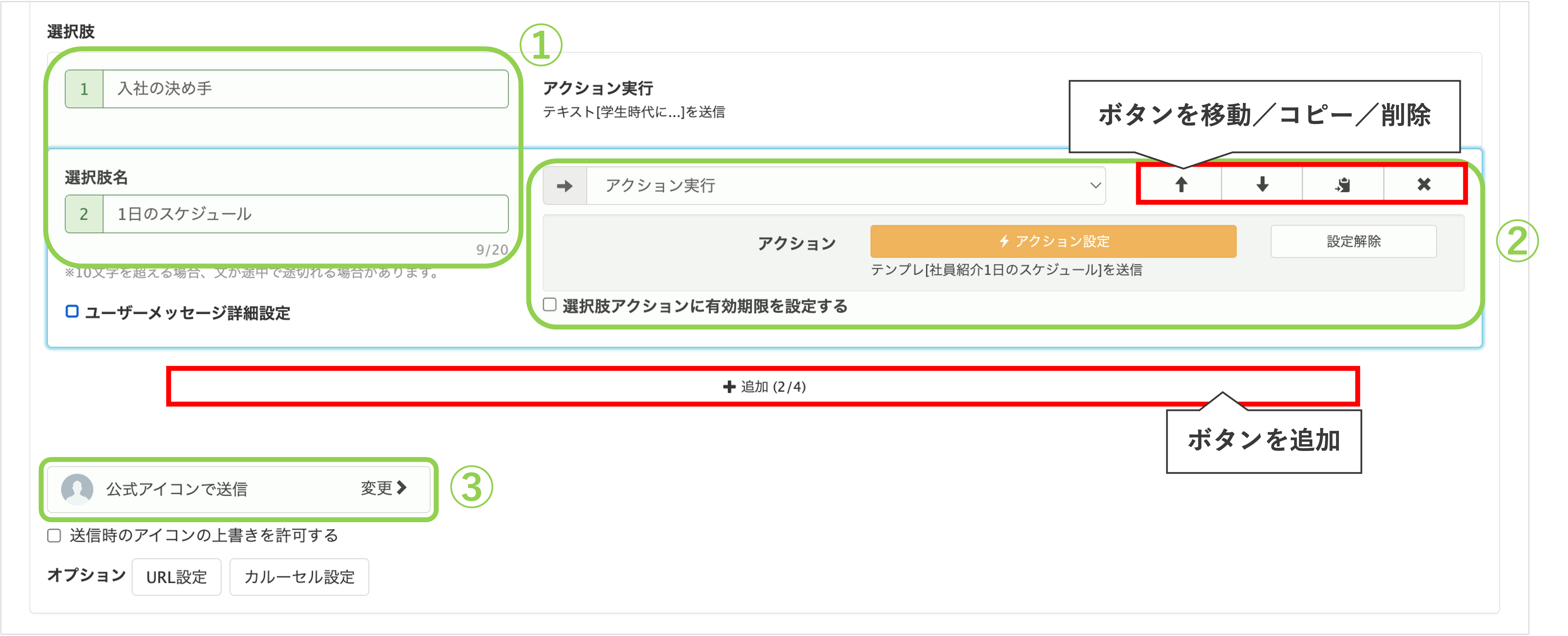Move the choice up with up-arrow icon
The width and height of the screenshot is (1568, 636).
(x=1181, y=185)
